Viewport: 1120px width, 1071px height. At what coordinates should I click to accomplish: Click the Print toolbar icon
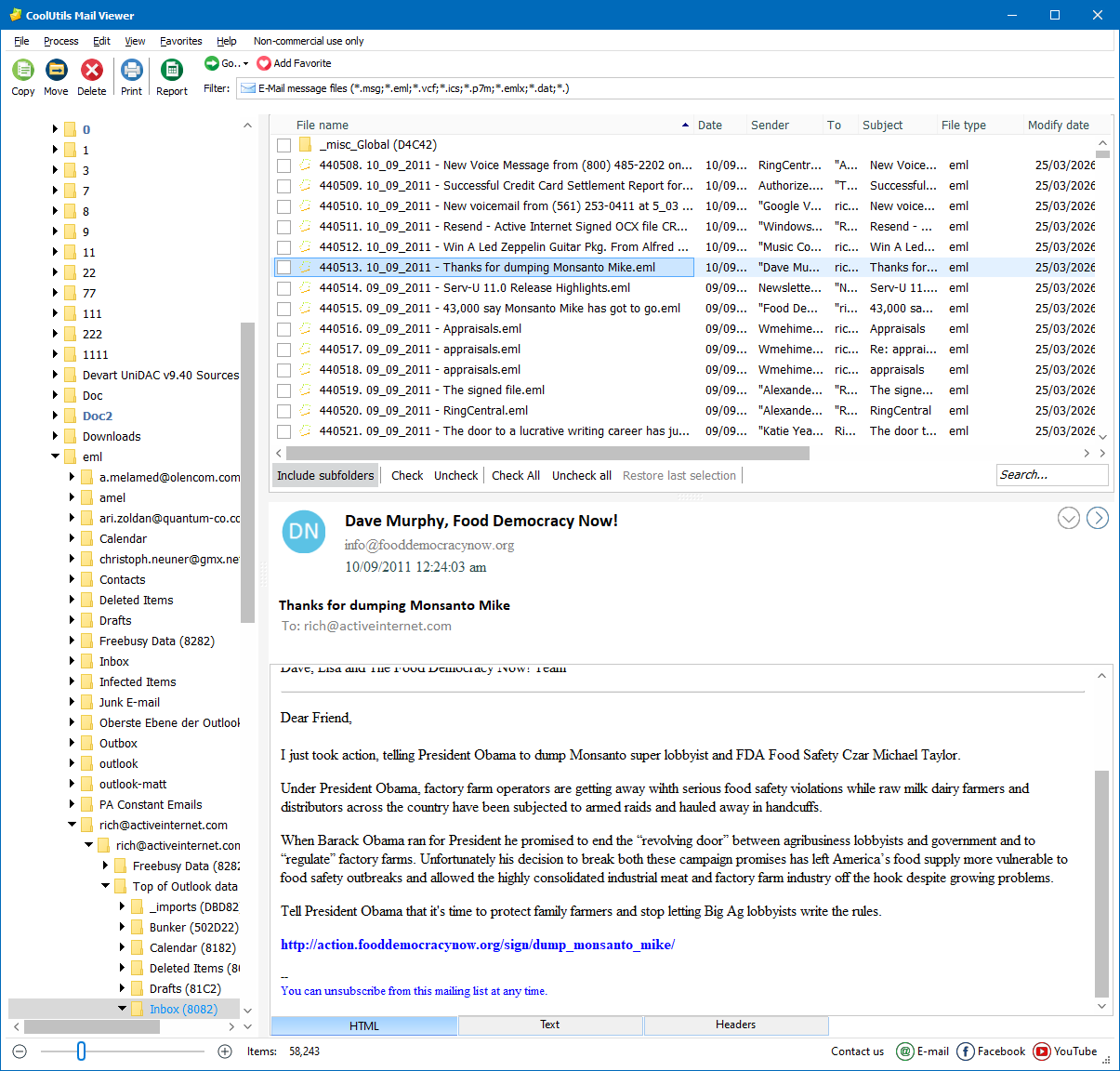click(x=132, y=71)
